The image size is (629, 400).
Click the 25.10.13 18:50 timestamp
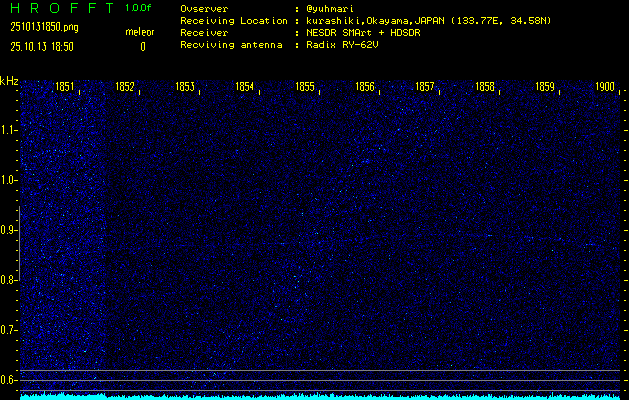pyautogui.click(x=41, y=46)
